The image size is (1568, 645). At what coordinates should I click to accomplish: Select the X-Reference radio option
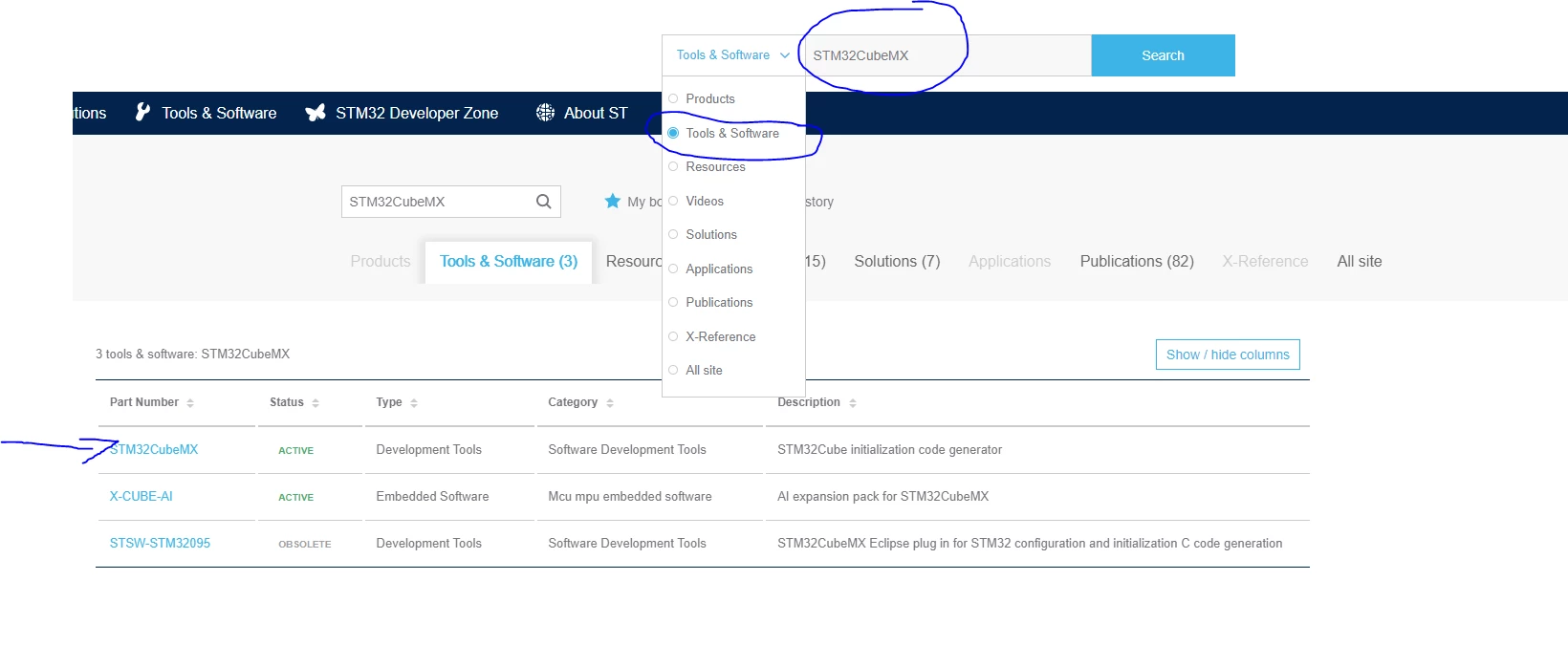click(x=673, y=336)
